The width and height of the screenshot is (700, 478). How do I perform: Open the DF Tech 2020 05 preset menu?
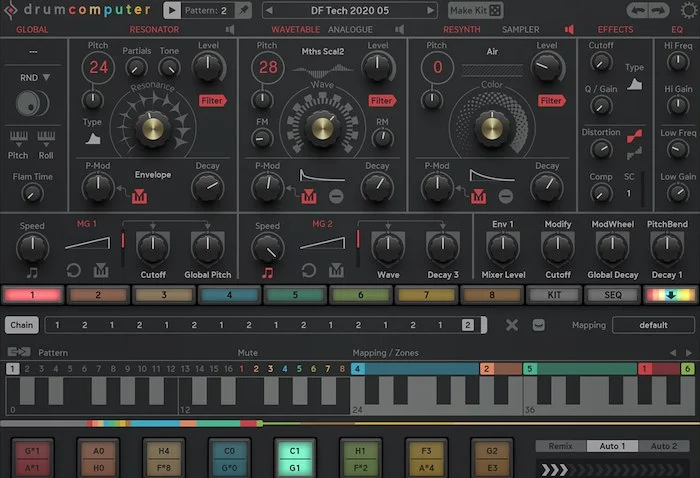[350, 10]
